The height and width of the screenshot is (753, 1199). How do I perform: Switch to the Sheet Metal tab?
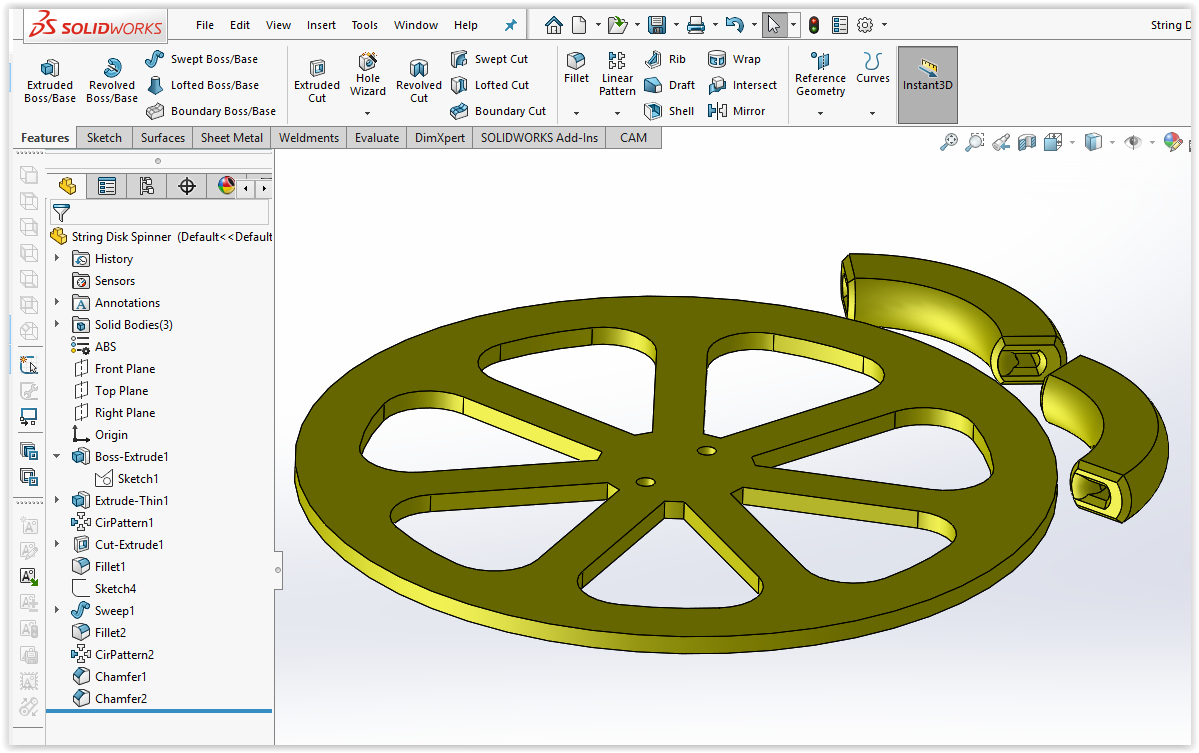tap(231, 138)
